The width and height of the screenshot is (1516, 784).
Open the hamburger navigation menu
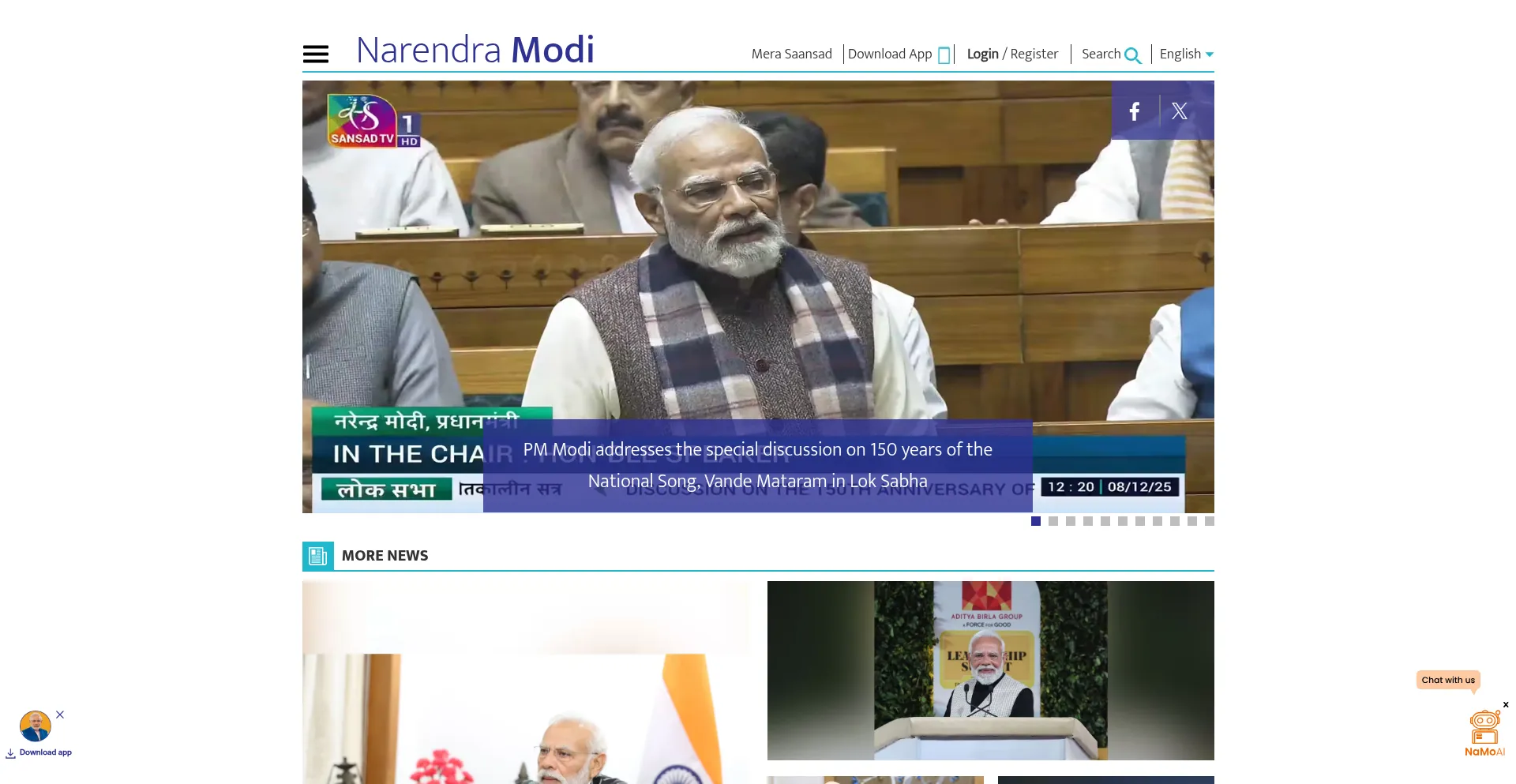pos(316,54)
